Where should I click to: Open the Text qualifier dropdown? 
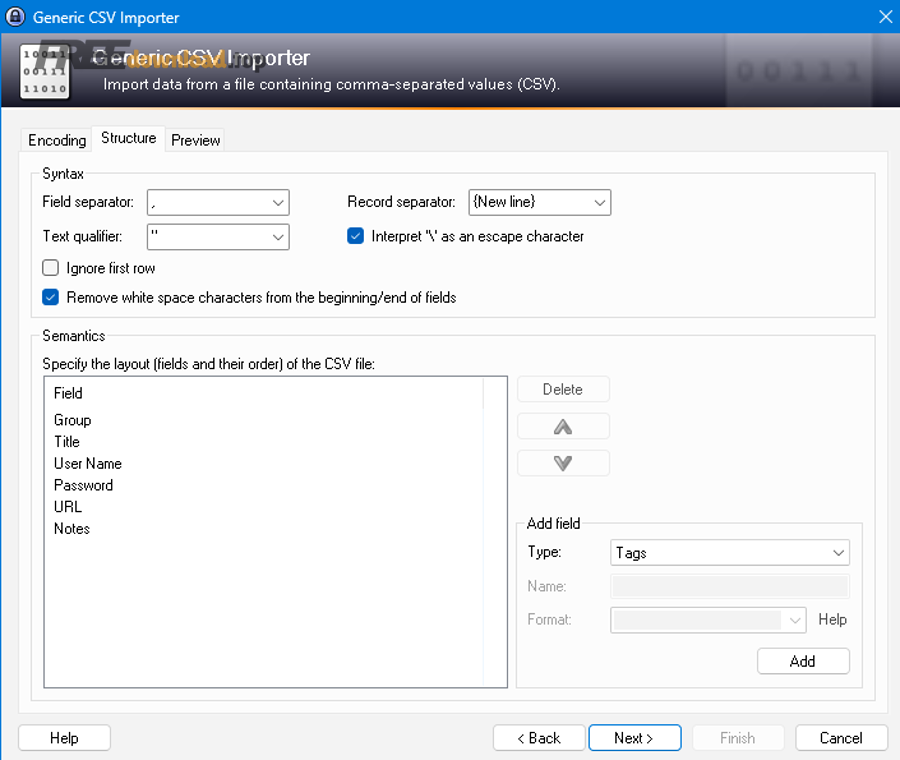(278, 237)
